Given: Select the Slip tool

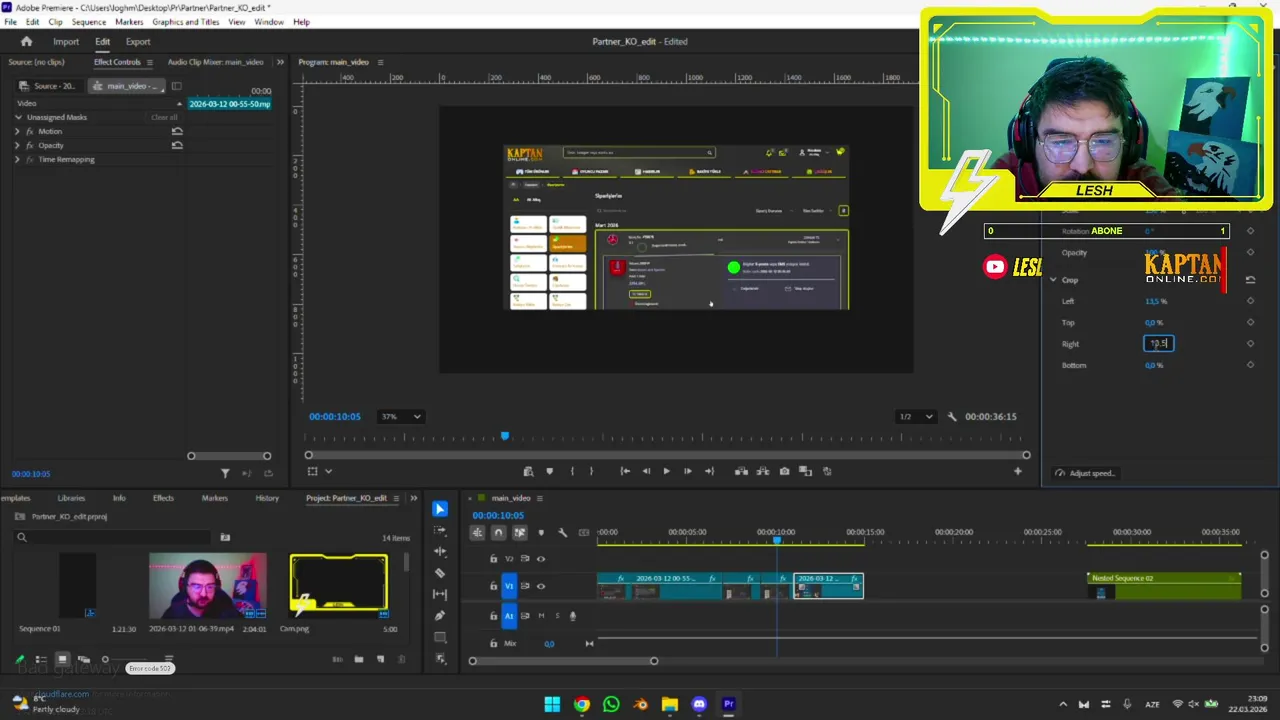Looking at the screenshot, I should click(440, 594).
